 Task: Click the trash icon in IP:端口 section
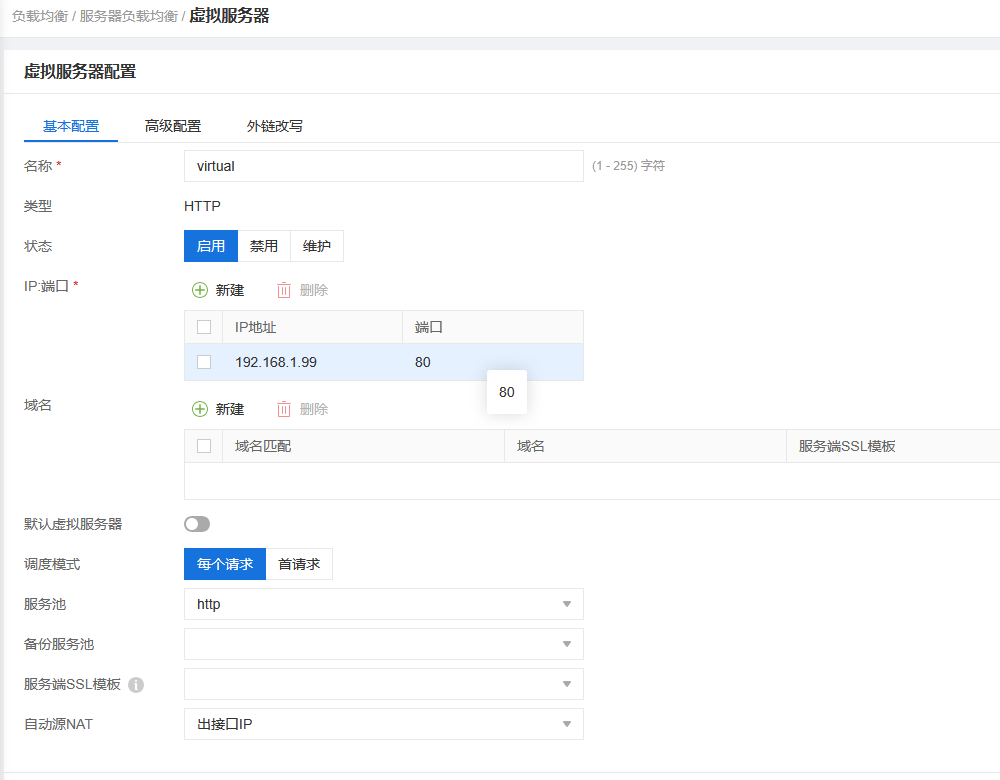(284, 290)
